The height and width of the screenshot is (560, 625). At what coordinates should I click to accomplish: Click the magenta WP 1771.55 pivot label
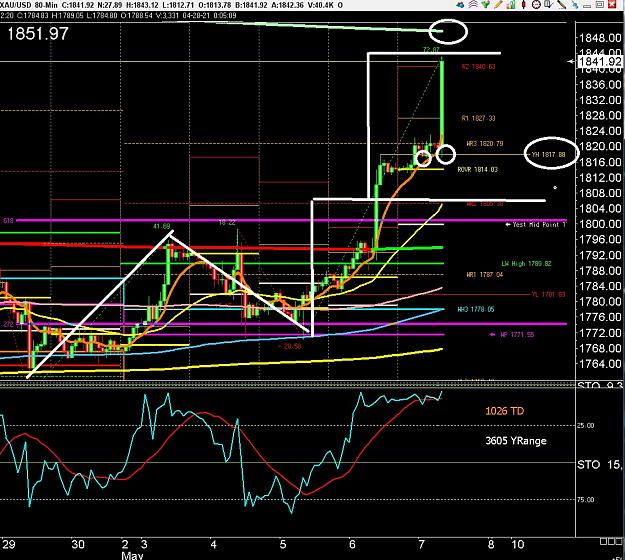pos(517,335)
